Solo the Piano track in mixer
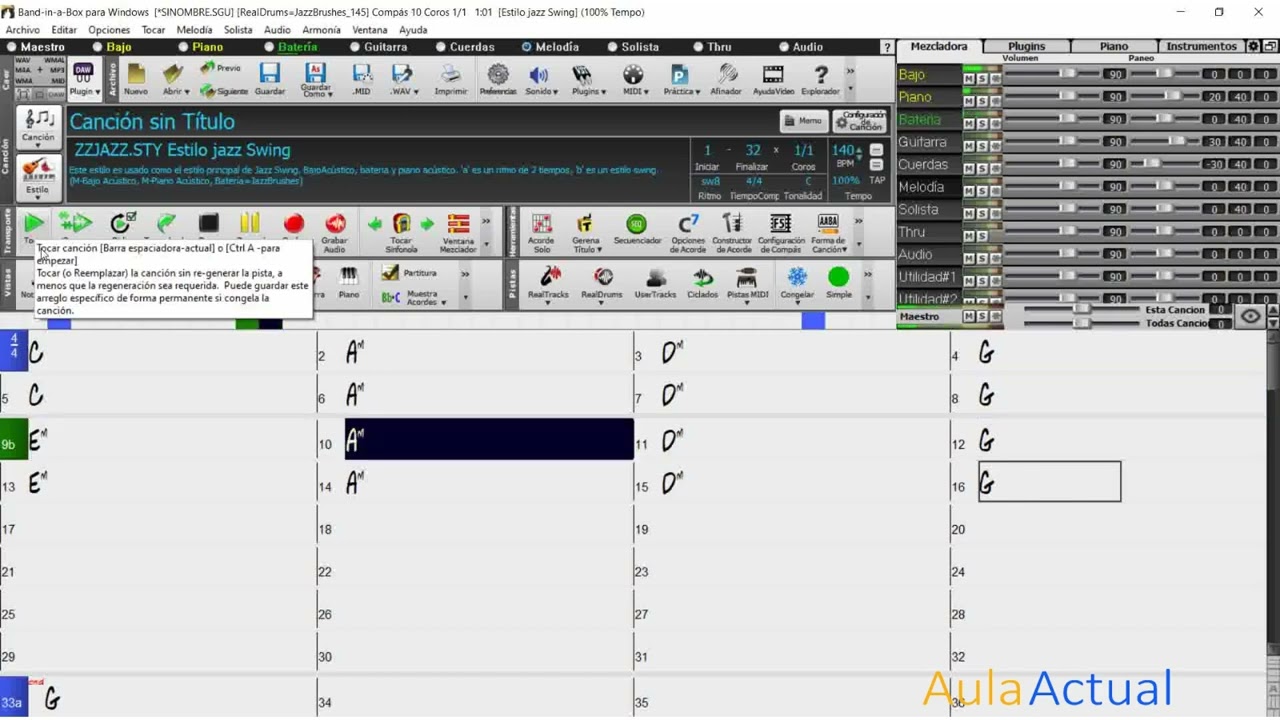 point(982,101)
